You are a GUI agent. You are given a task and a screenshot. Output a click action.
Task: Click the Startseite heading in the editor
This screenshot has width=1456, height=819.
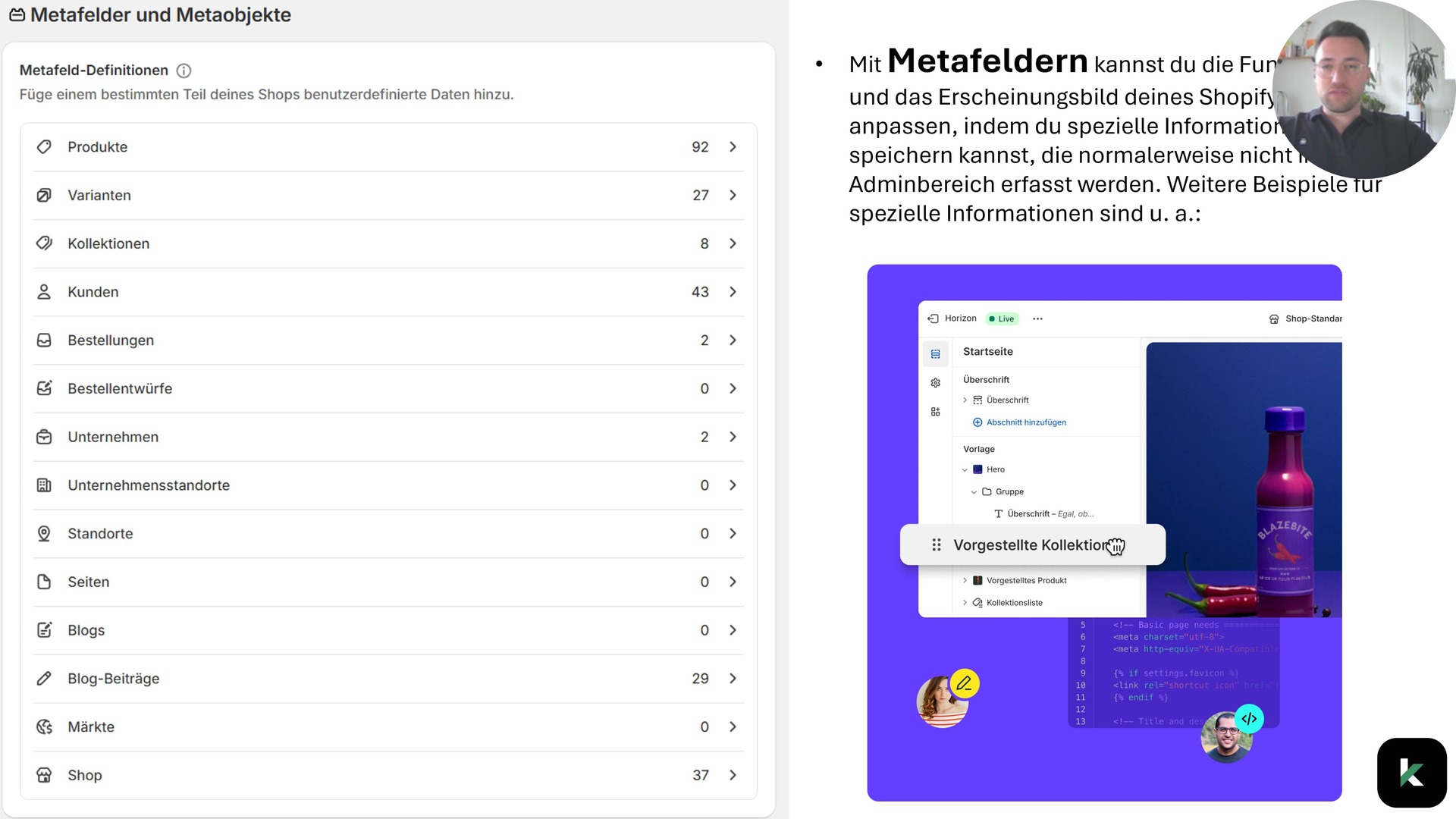[x=987, y=352]
